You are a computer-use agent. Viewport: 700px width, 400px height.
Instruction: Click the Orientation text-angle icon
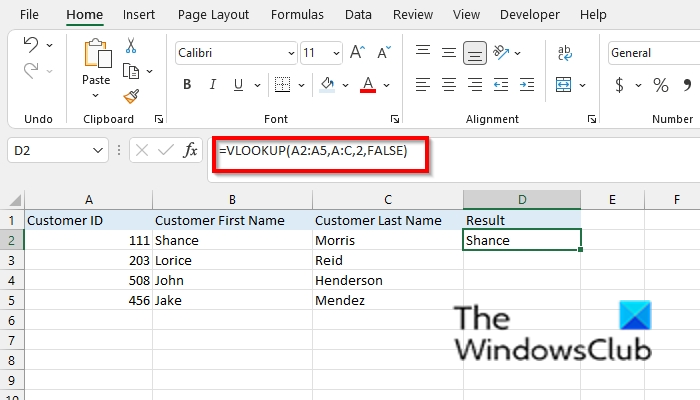[501, 52]
